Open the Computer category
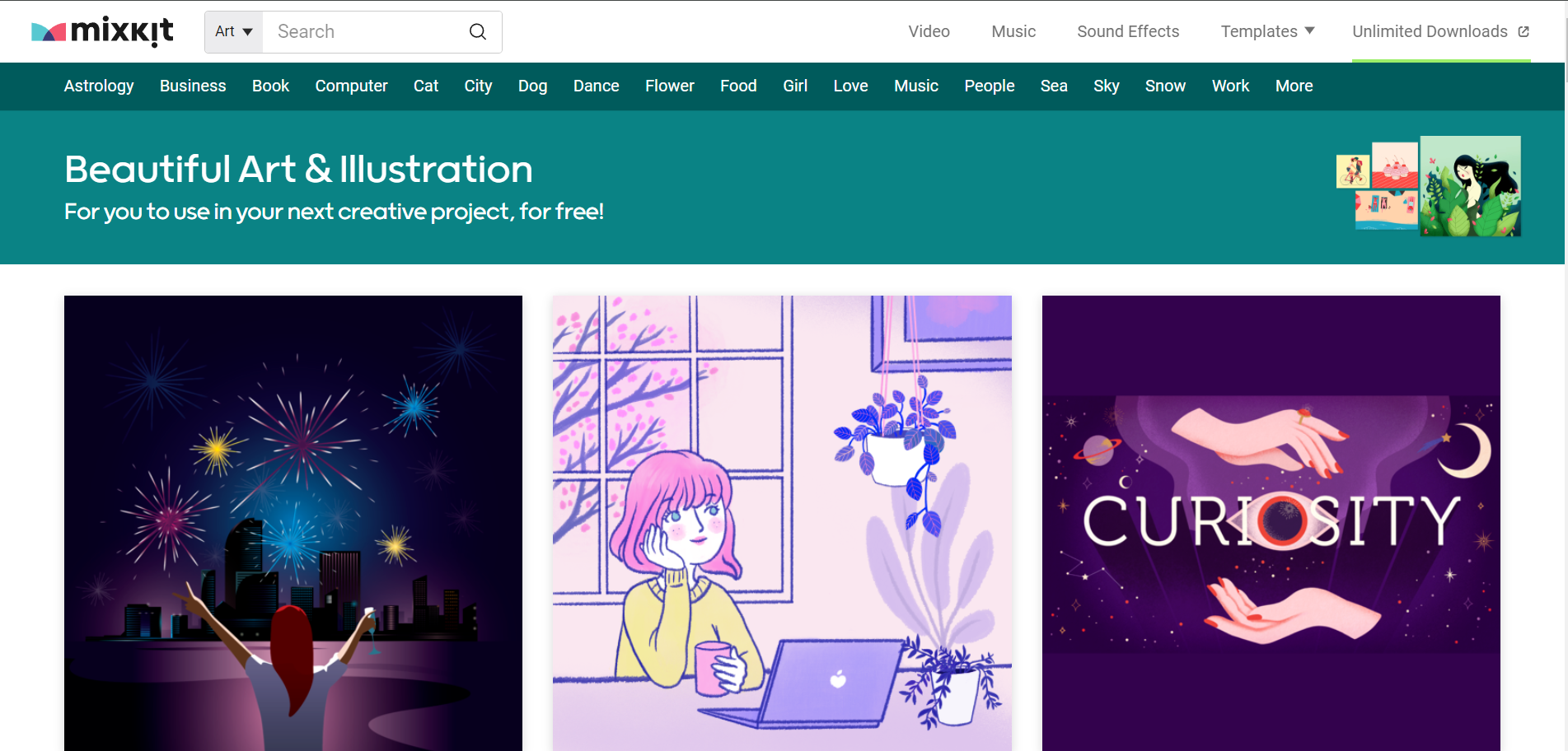 [x=351, y=86]
